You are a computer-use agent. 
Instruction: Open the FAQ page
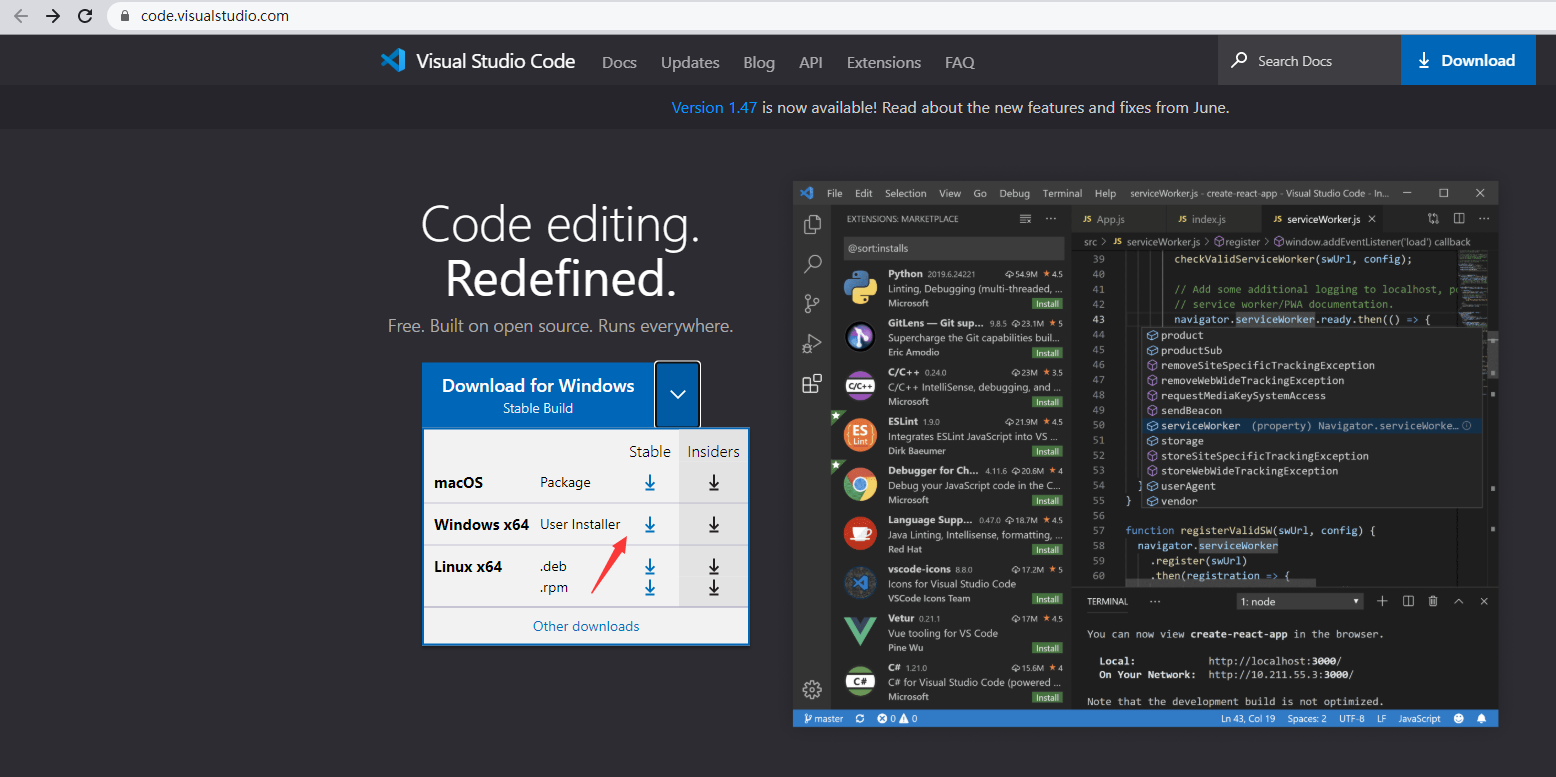(x=960, y=62)
